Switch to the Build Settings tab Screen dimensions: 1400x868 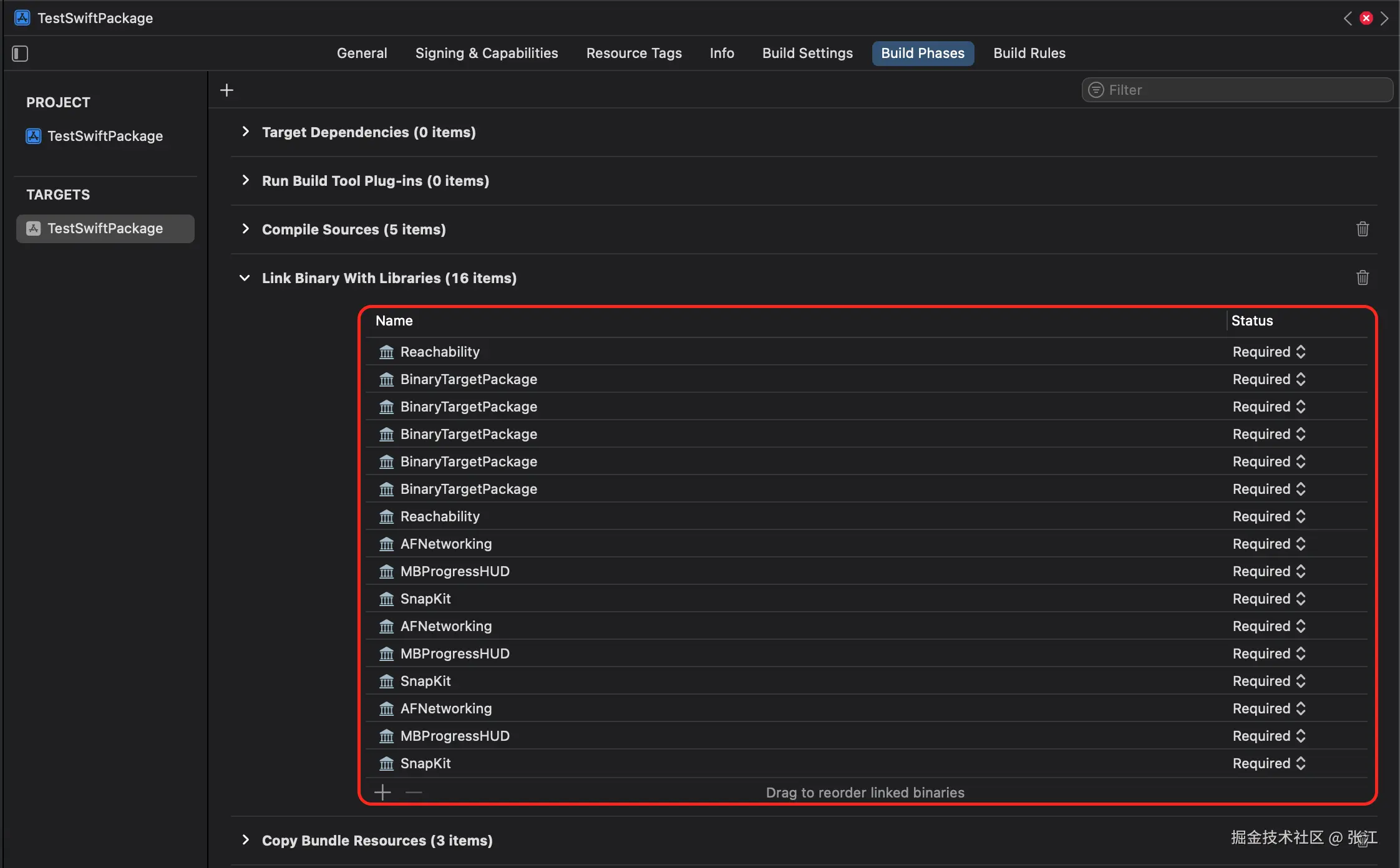click(807, 53)
